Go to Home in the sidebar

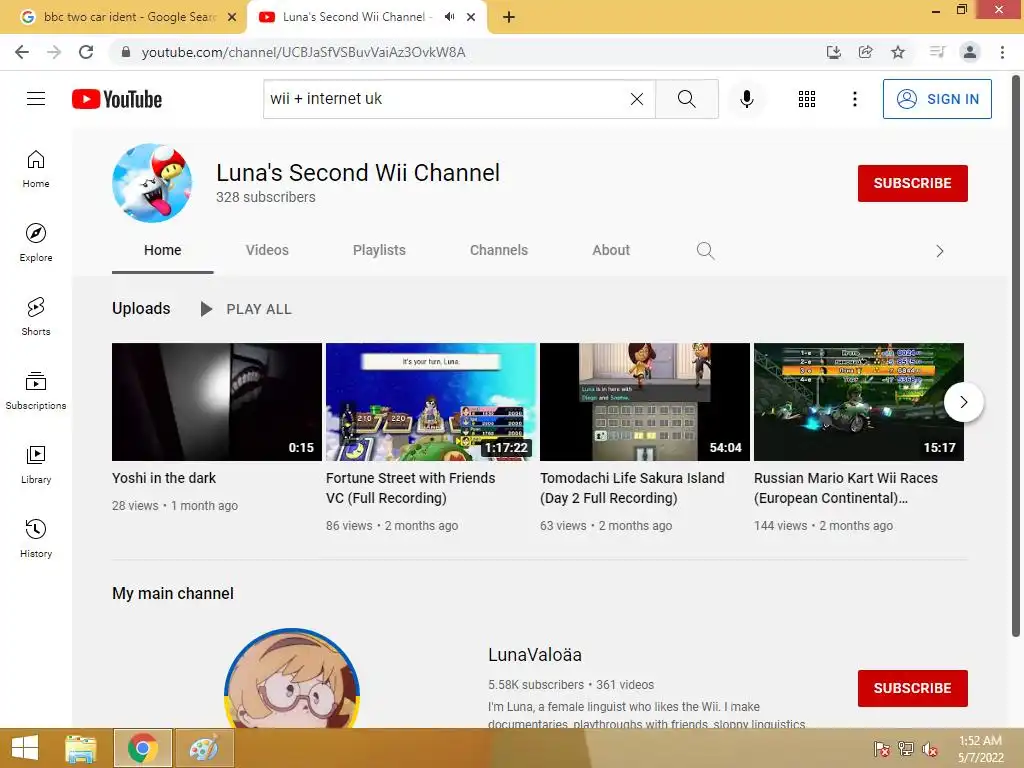coord(36,169)
